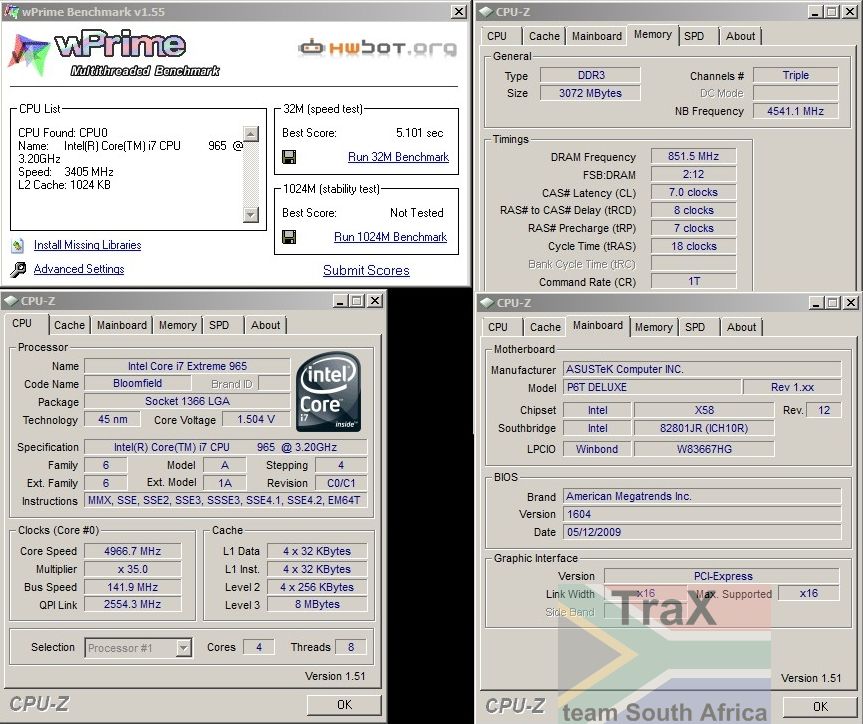The width and height of the screenshot is (863, 724).
Task: Minimize the CPU-Z Memory window
Action: coord(816,12)
